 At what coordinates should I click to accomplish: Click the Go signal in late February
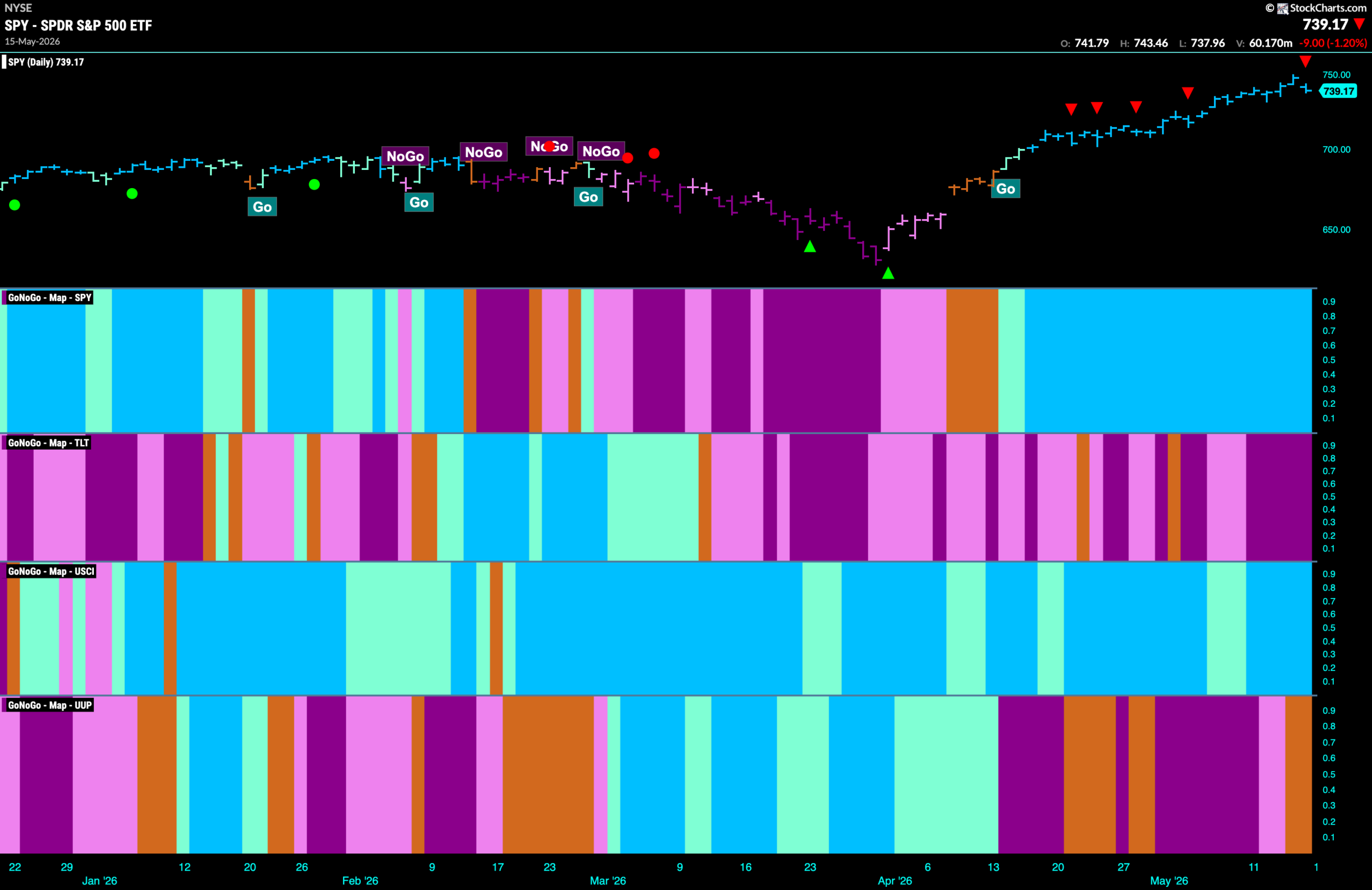click(588, 197)
